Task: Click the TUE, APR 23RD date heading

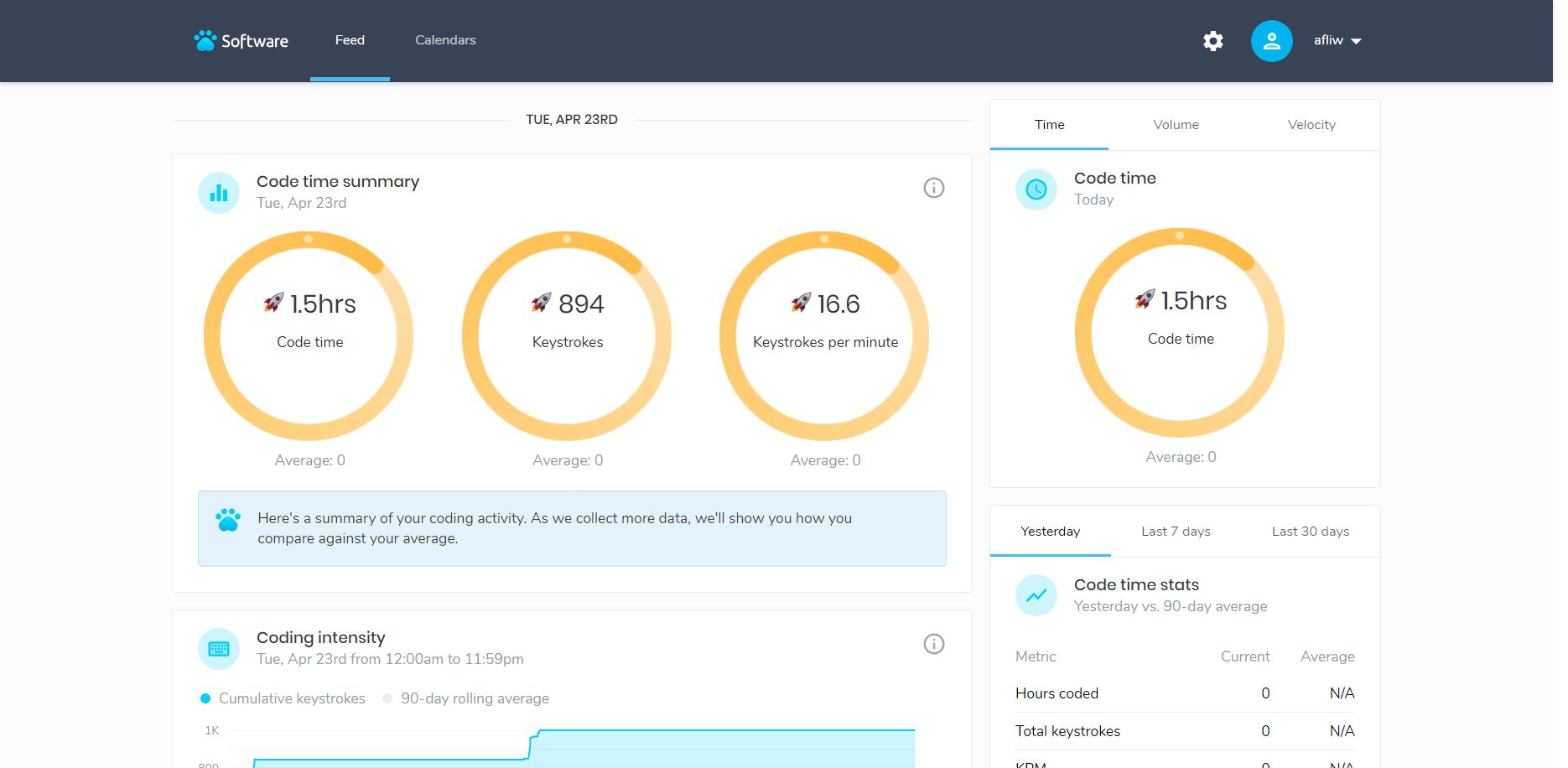Action: (x=572, y=120)
